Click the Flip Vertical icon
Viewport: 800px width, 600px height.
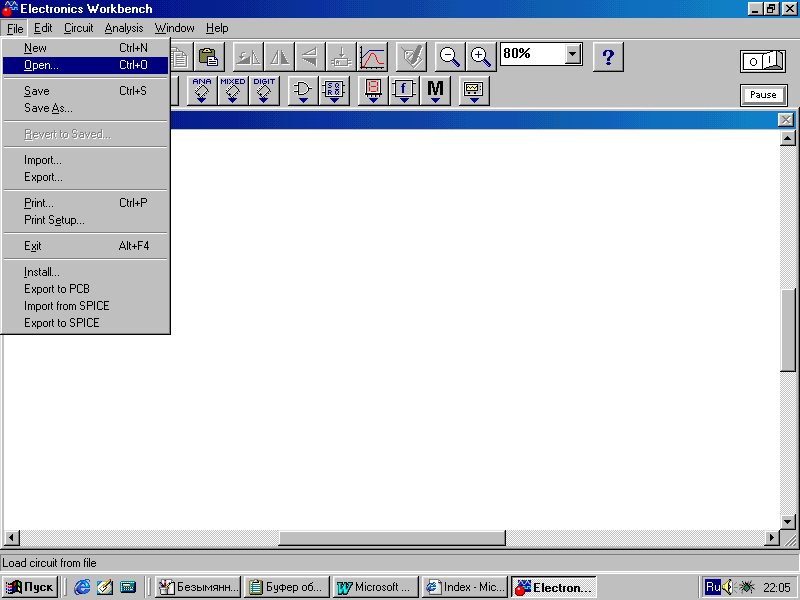pyautogui.click(x=310, y=56)
